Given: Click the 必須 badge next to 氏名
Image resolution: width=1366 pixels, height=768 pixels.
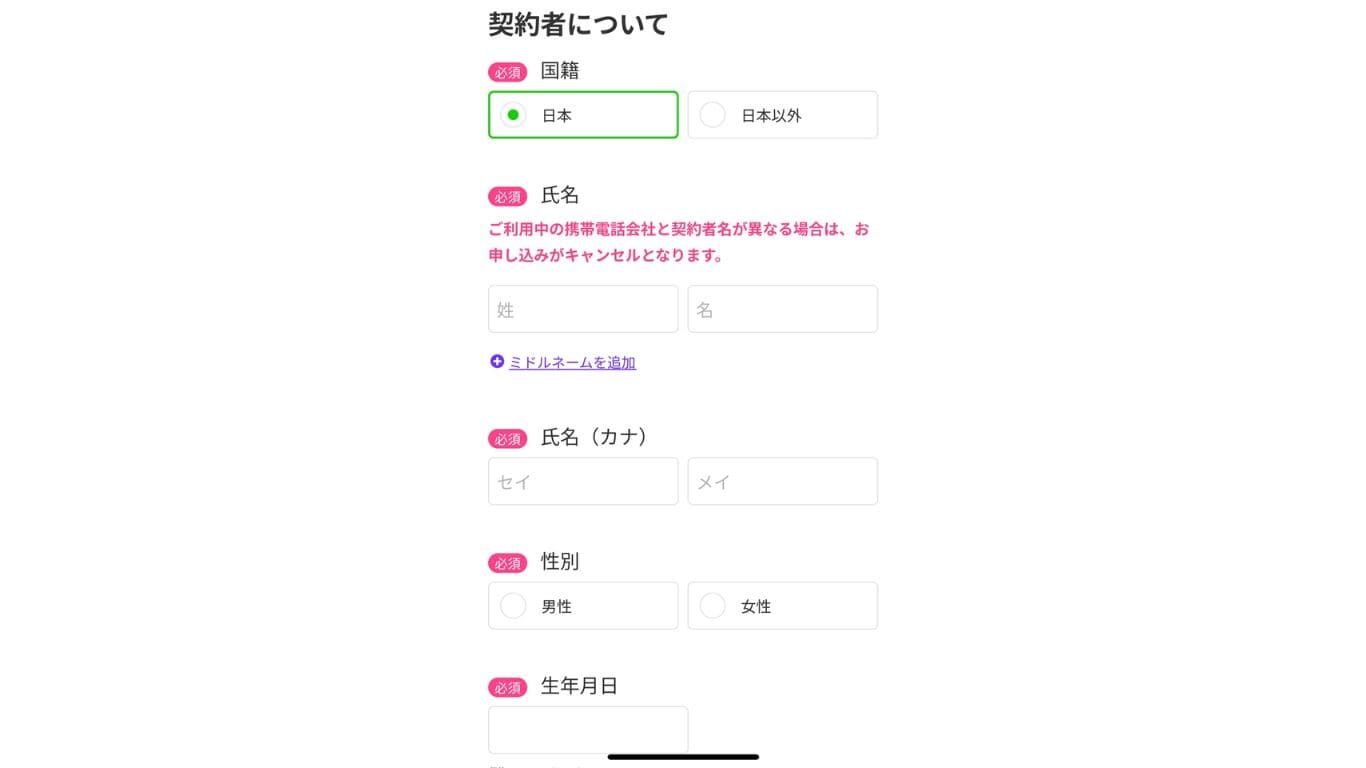Looking at the screenshot, I should 507,196.
